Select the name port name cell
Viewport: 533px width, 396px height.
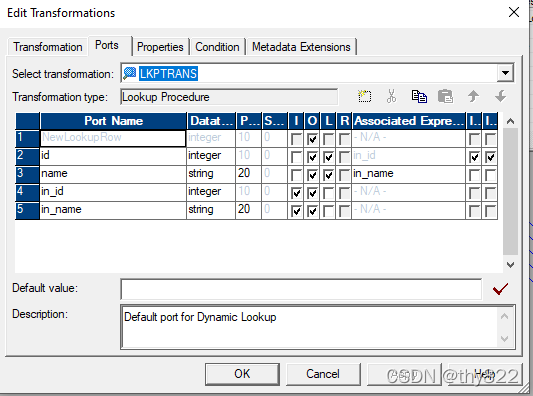coord(113,174)
